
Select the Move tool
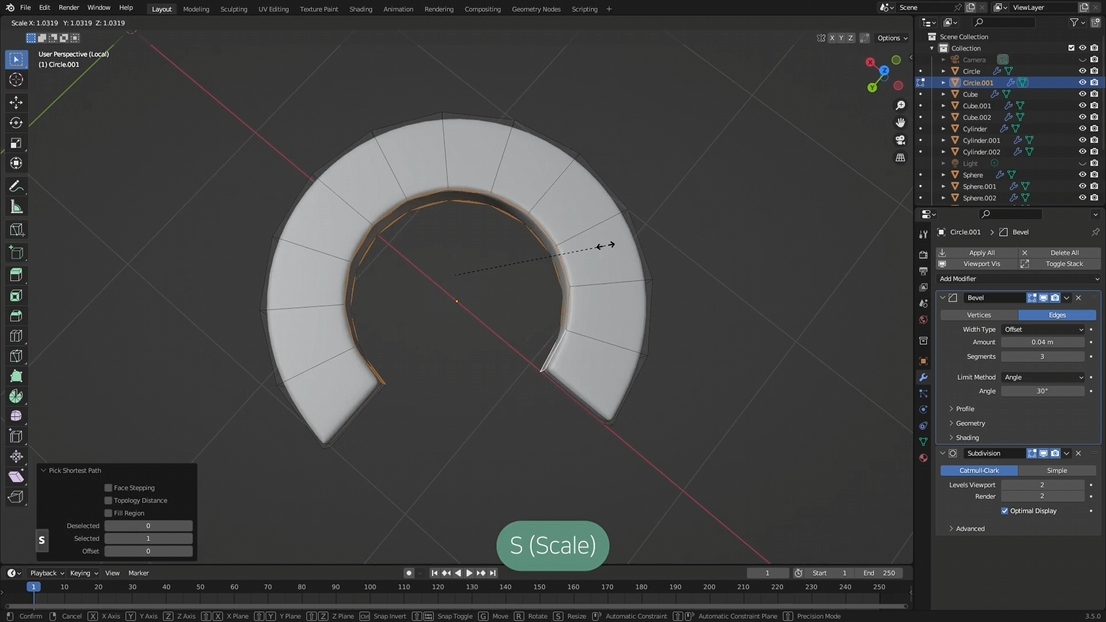[16, 102]
